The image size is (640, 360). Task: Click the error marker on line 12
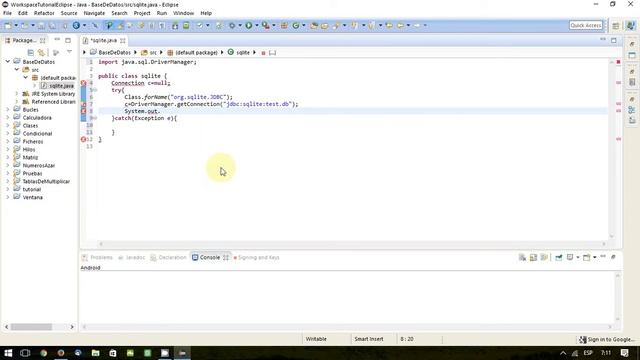[x=84, y=139]
